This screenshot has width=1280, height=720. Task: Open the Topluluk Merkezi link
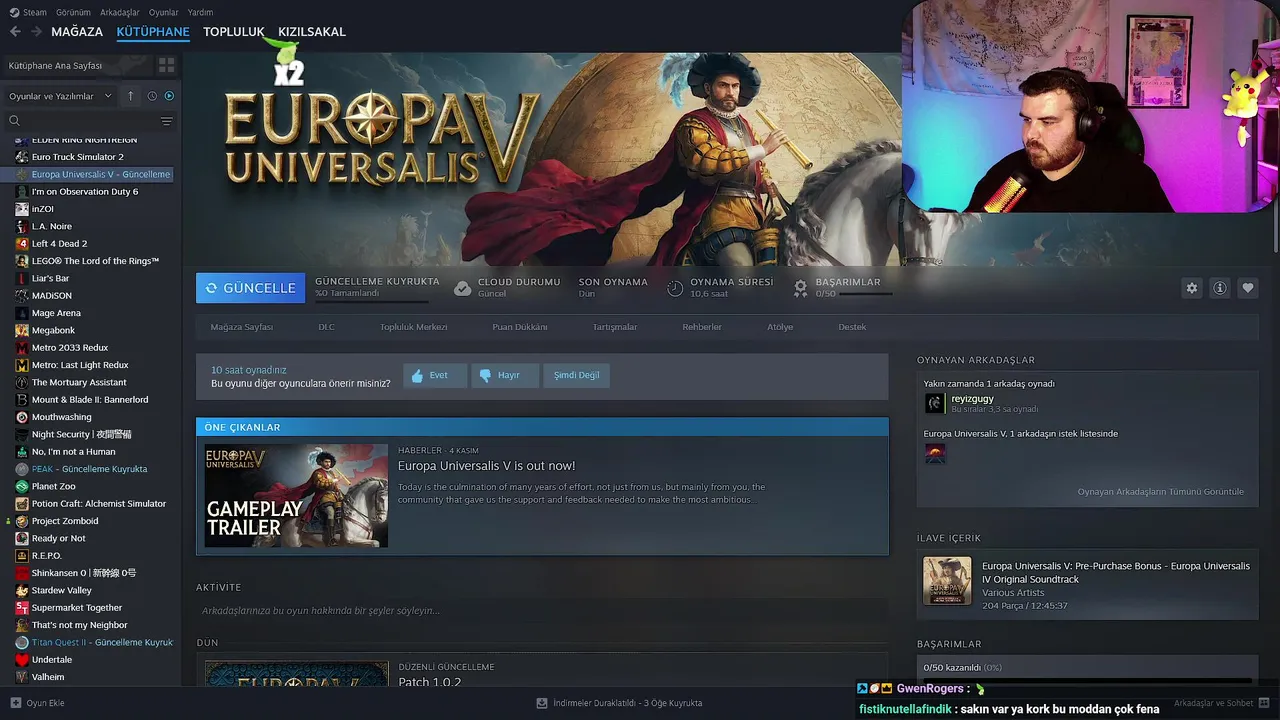[413, 327]
